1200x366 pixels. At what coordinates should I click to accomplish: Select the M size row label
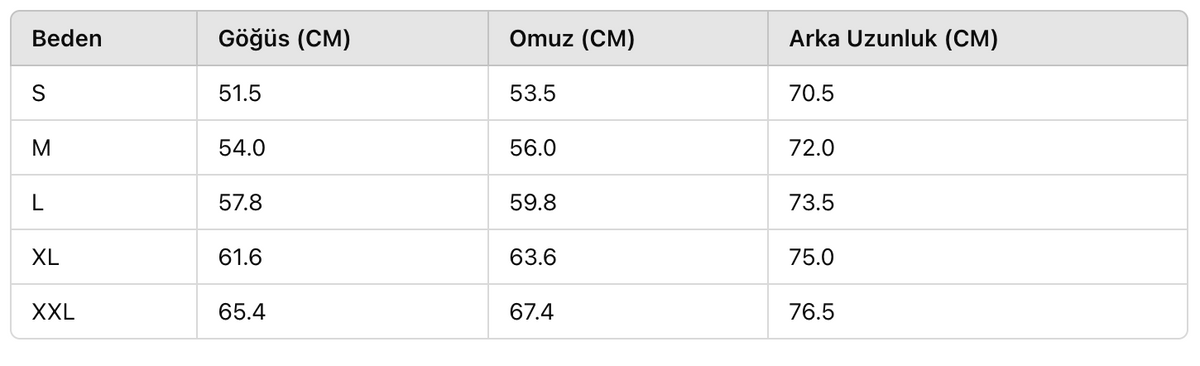[41, 148]
